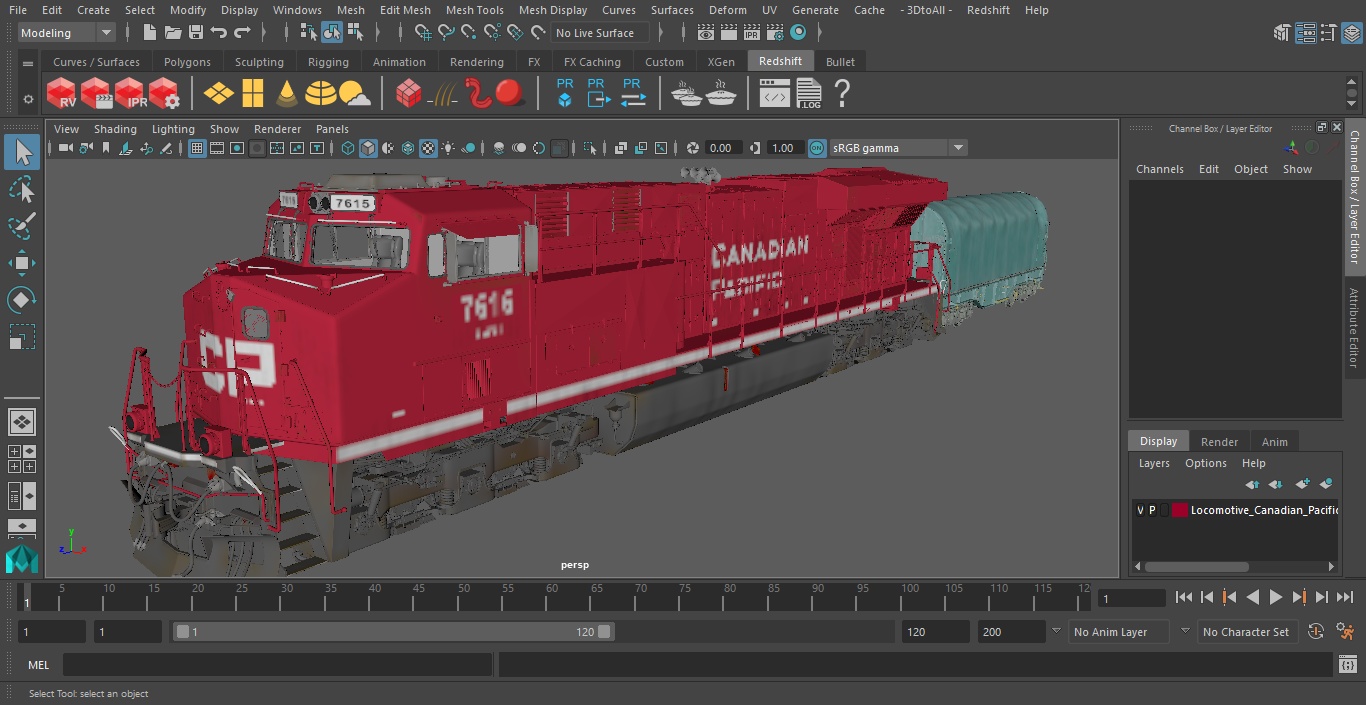Open the Modeling menu set dropdown
This screenshot has height=705, width=1366.
pyautogui.click(x=67, y=33)
